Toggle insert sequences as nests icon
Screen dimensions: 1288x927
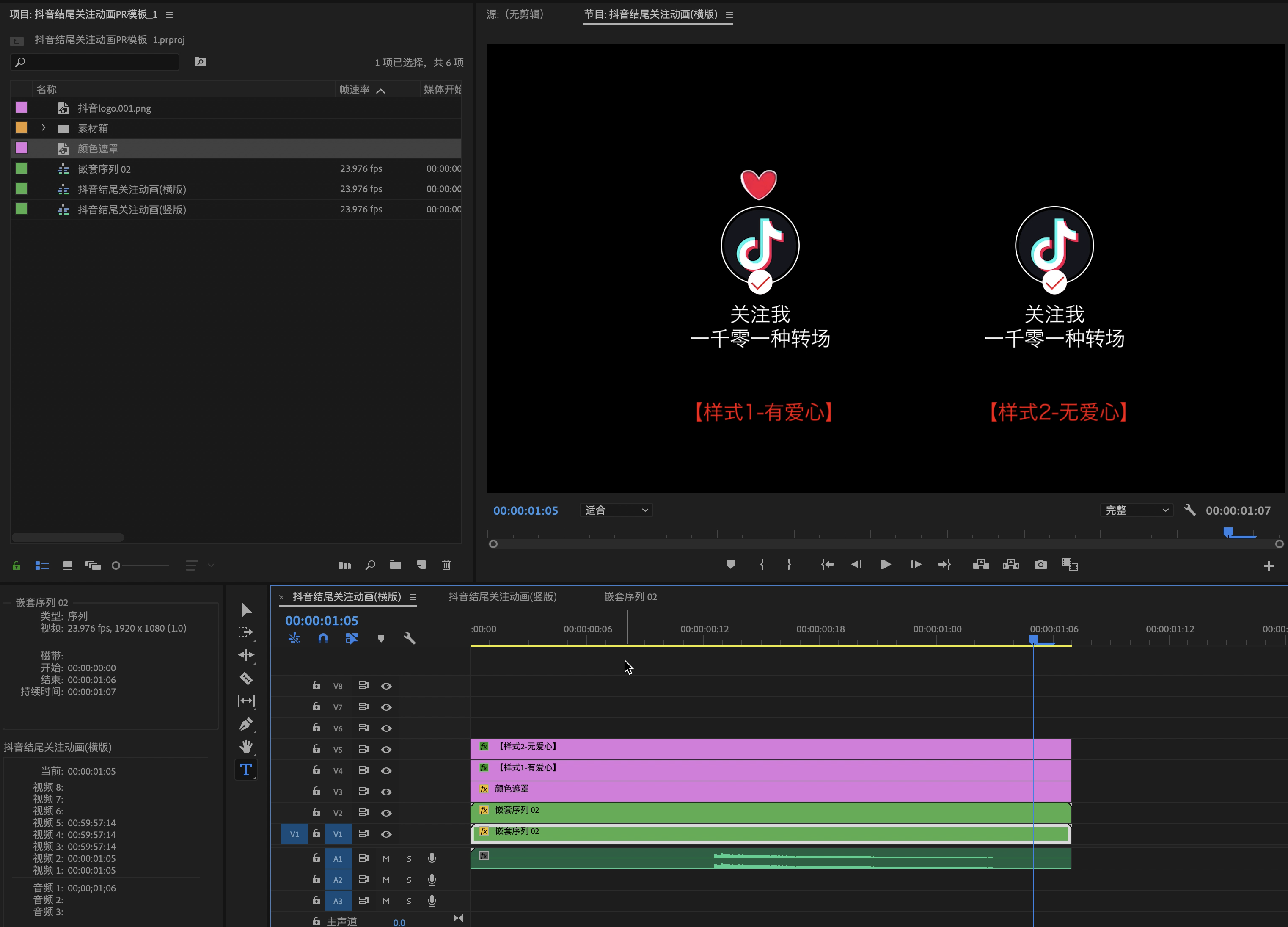click(x=294, y=638)
